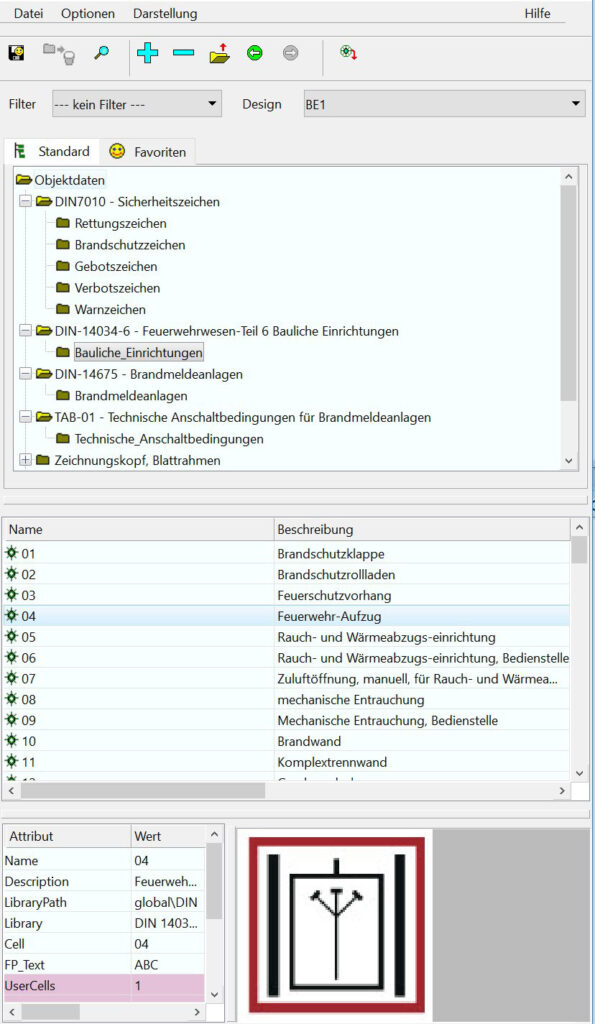
Task: Switch to the Favoriten tab
Action: 148,152
